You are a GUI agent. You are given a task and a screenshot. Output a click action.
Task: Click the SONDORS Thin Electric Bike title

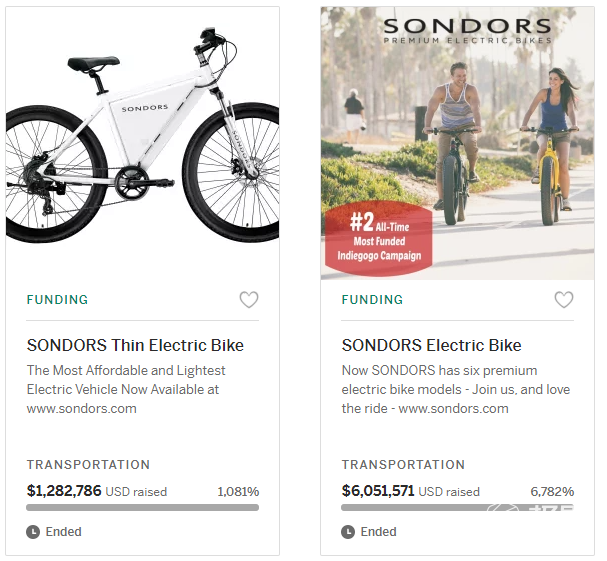(x=135, y=346)
